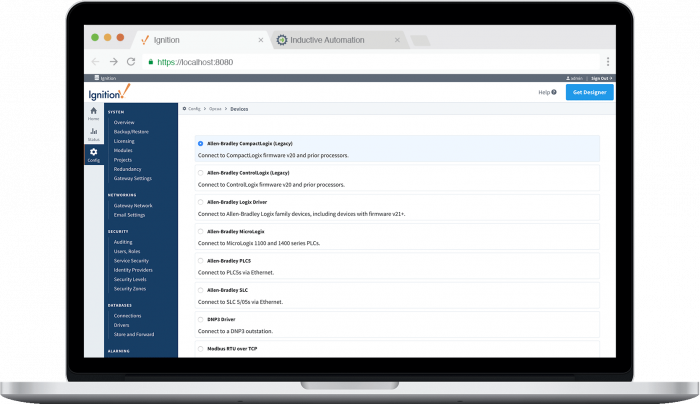Open Auditing under Security
This screenshot has height=404, width=700.
123,242
